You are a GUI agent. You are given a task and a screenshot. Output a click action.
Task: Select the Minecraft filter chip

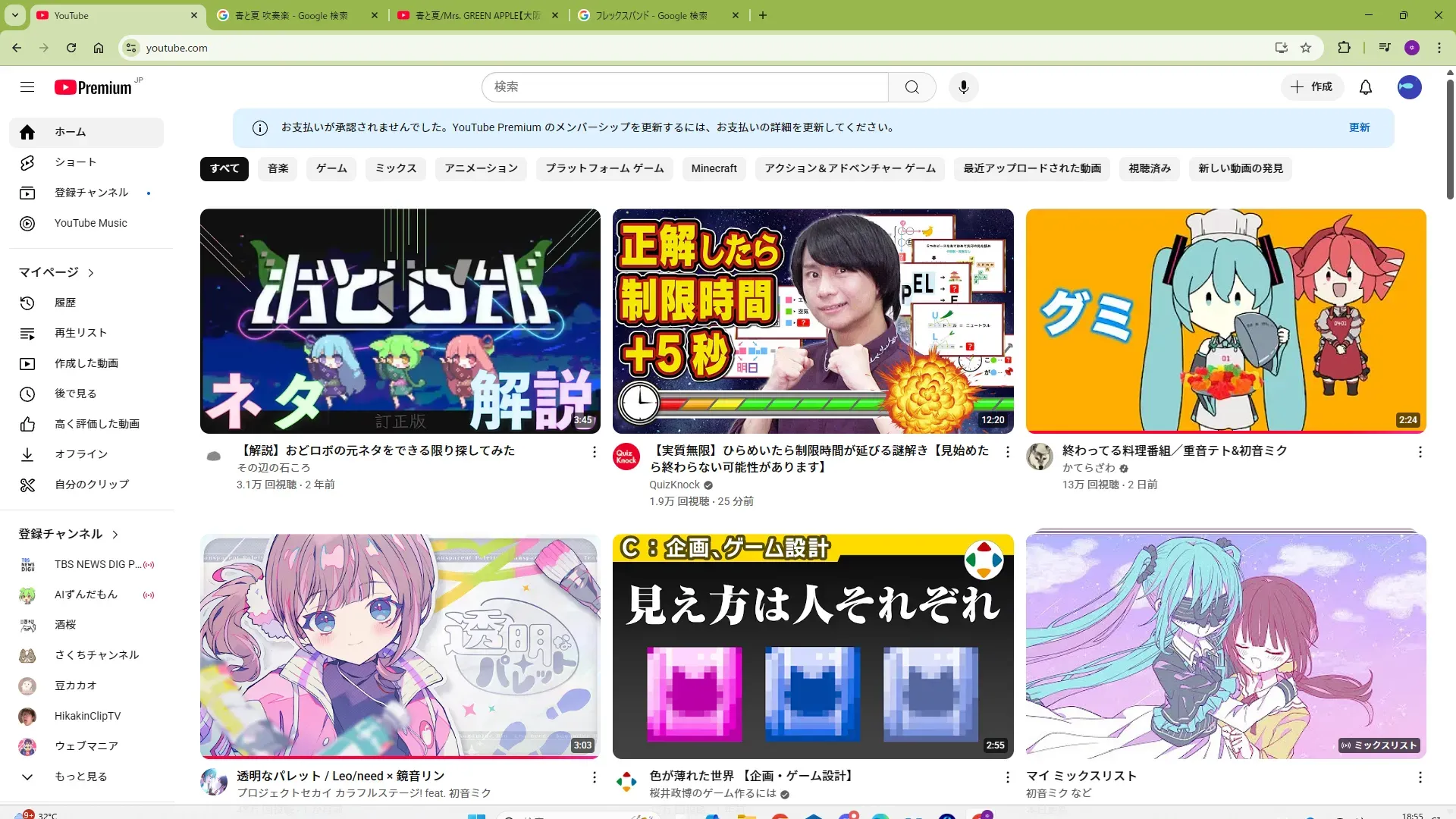pos(713,168)
